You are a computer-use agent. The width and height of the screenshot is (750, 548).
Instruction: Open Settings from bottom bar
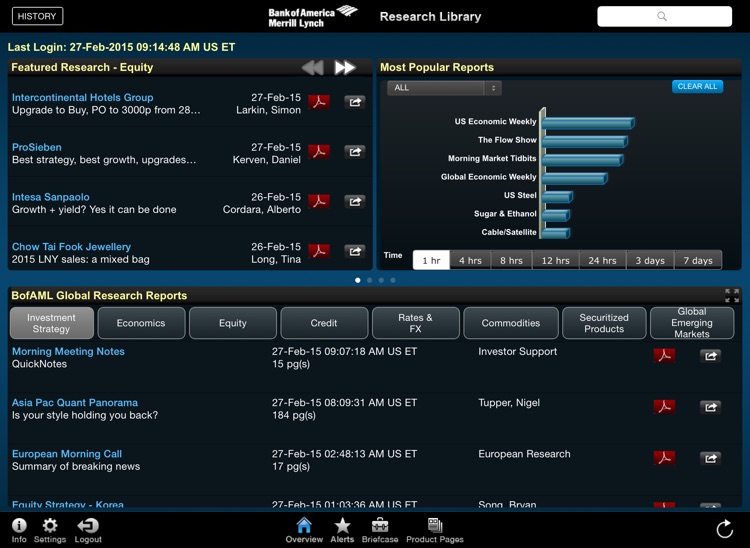coord(50,530)
